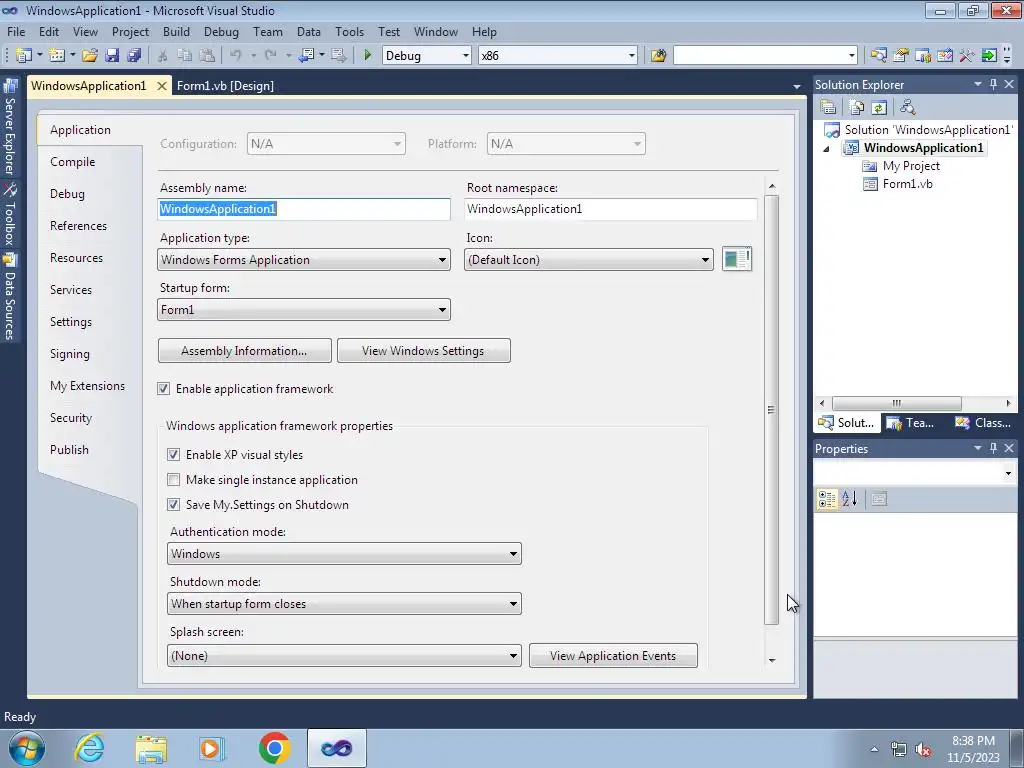Uncheck Save My.Settings on Shutdown
The height and width of the screenshot is (768, 1024).
[173, 504]
